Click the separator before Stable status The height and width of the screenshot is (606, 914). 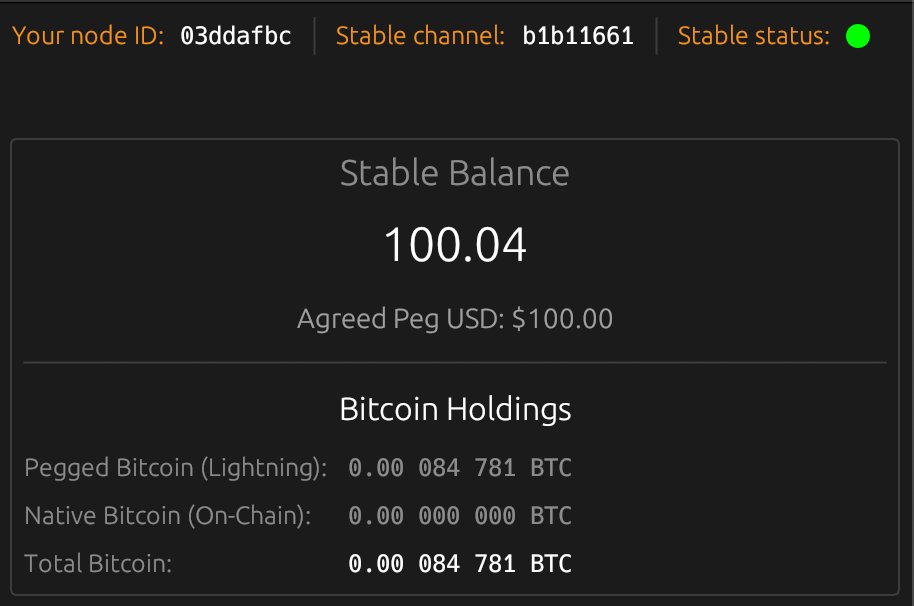pyautogui.click(x=656, y=36)
